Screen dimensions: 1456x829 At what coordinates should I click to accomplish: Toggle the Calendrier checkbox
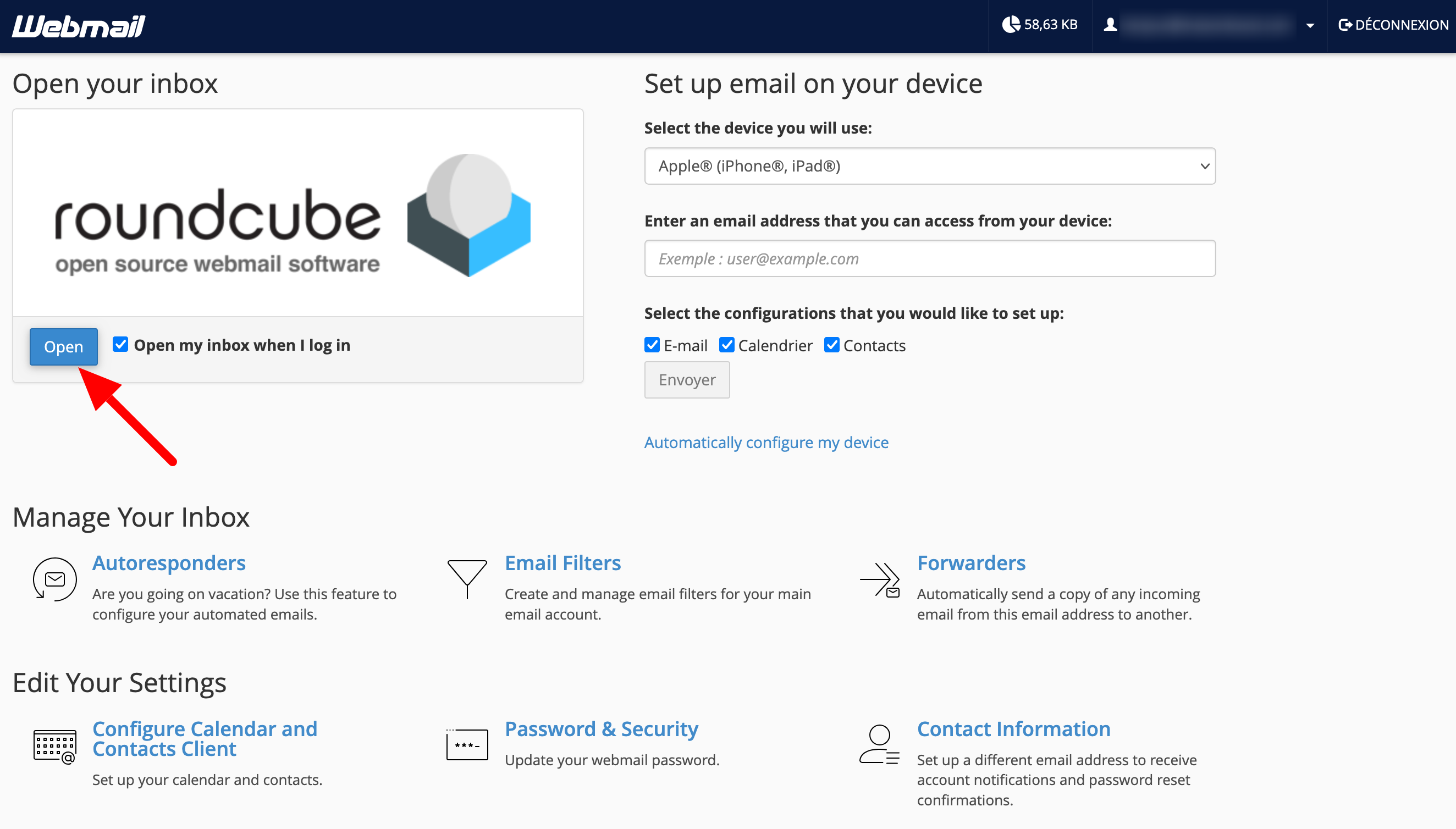726,345
